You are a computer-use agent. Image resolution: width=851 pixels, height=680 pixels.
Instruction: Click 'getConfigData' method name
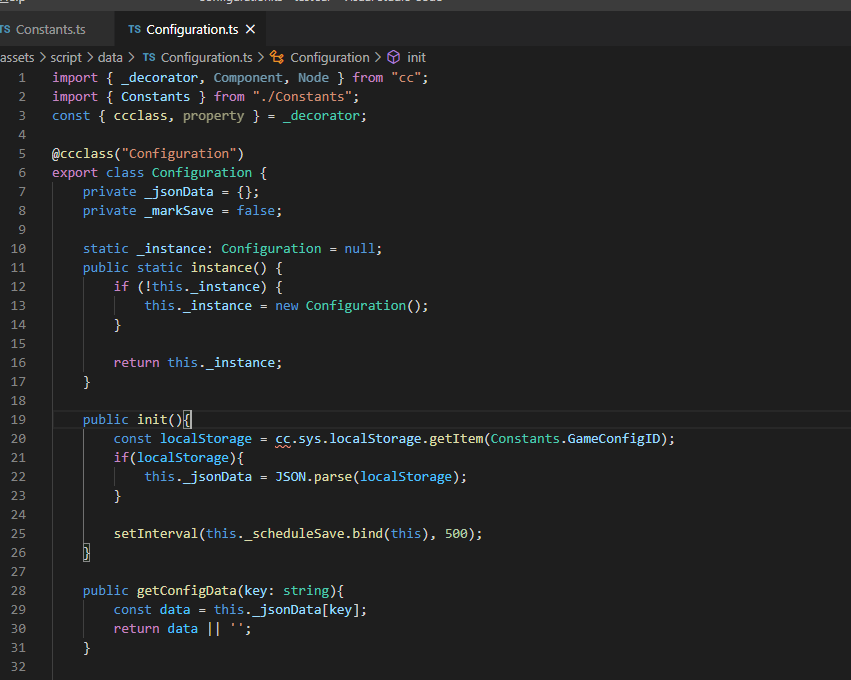(186, 590)
